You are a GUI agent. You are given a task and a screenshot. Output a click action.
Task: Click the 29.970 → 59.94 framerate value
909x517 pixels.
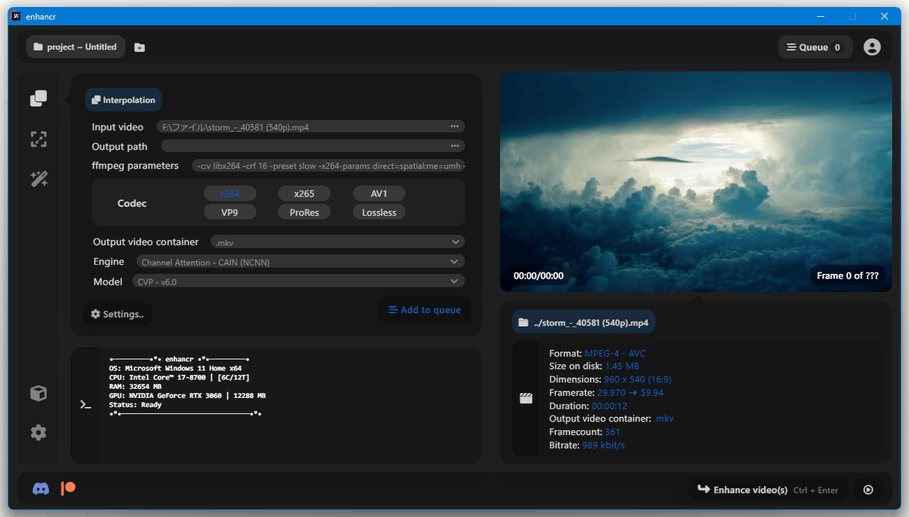tap(630, 393)
